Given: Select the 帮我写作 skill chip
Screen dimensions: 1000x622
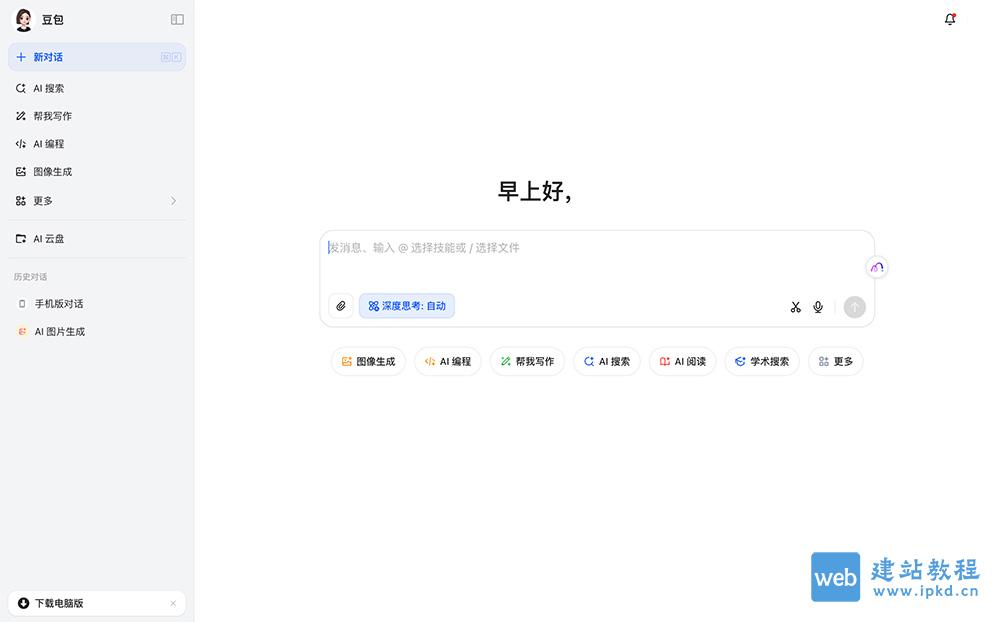Looking at the screenshot, I should pos(527,362).
